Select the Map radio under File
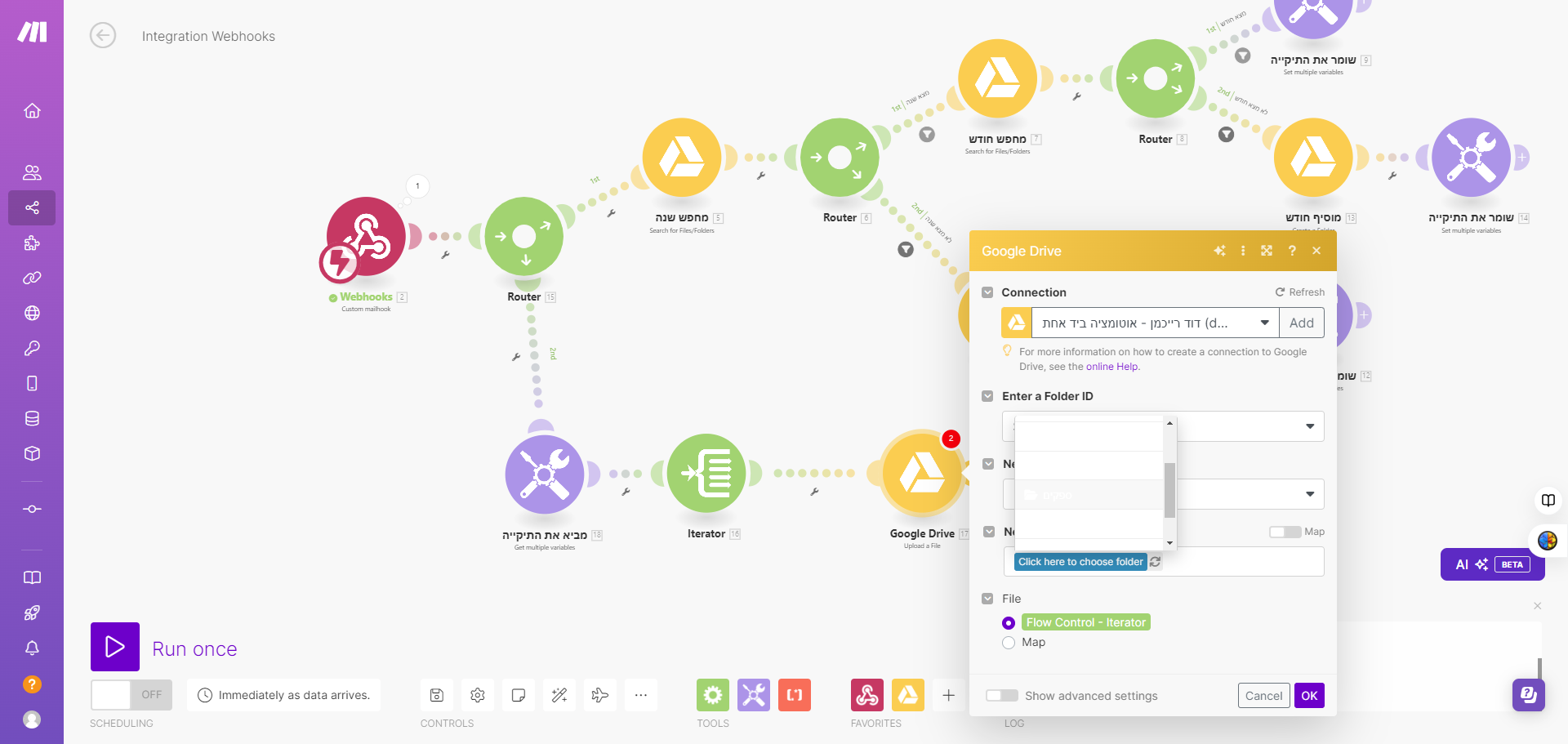The height and width of the screenshot is (744, 1568). (x=1009, y=643)
